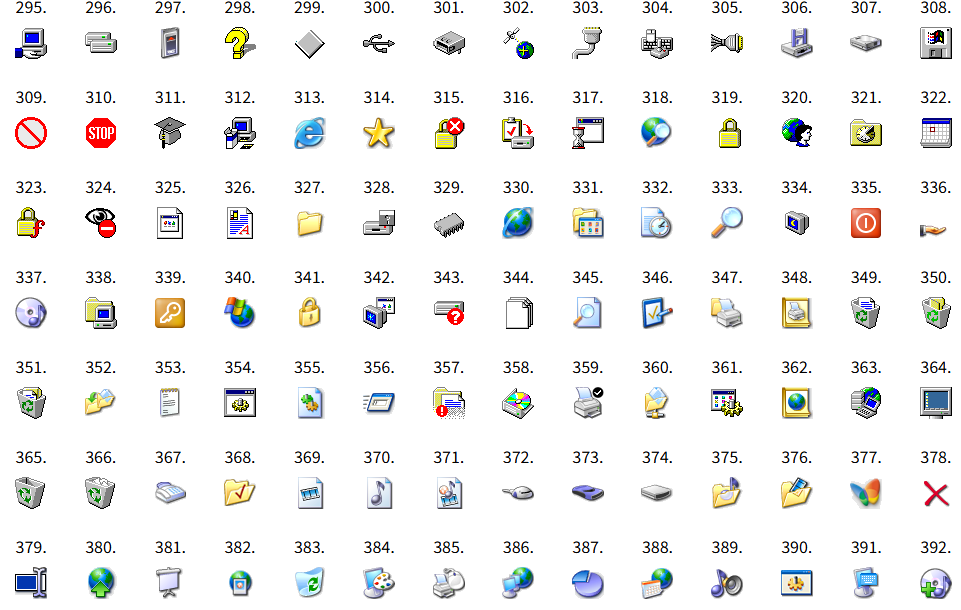This screenshot has width=961, height=610.
Task: Click the hourglass window icon 317
Action: 588,133
